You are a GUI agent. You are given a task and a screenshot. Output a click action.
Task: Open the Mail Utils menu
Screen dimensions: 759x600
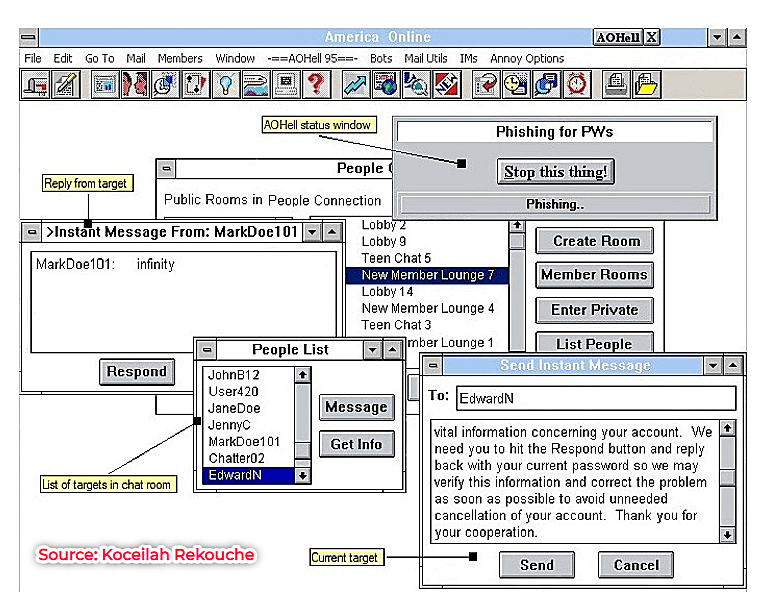(x=425, y=59)
